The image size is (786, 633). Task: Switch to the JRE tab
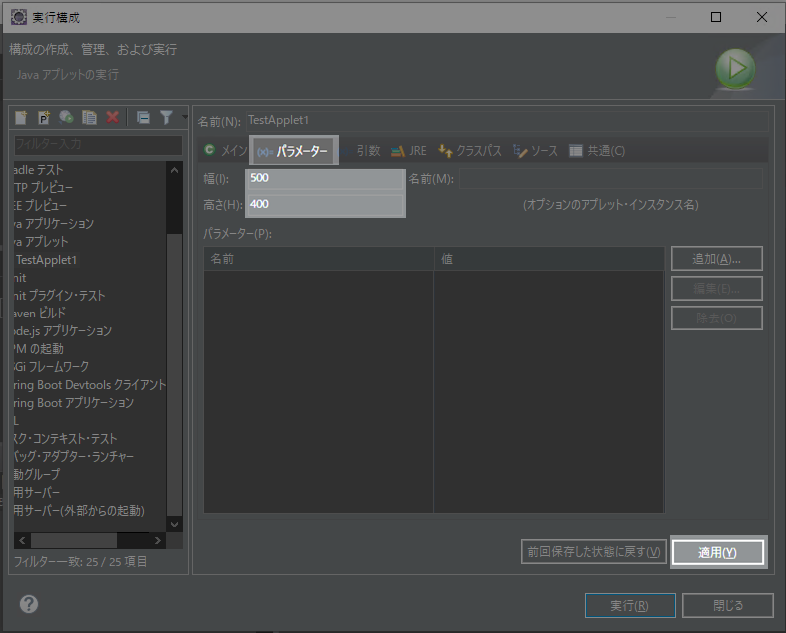point(409,150)
